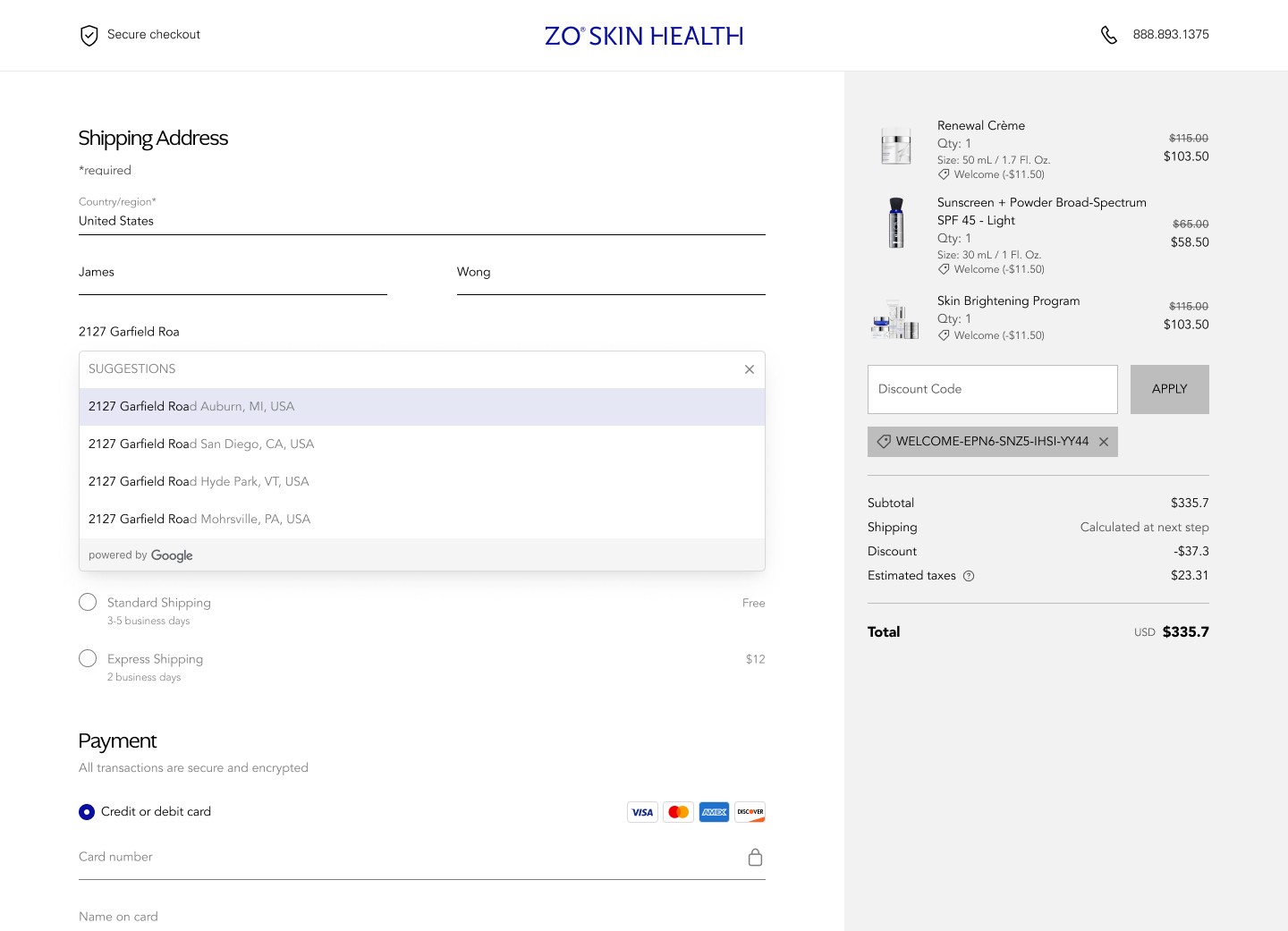The width and height of the screenshot is (1288, 931).
Task: Click the Visa card logo
Action: coord(642,812)
